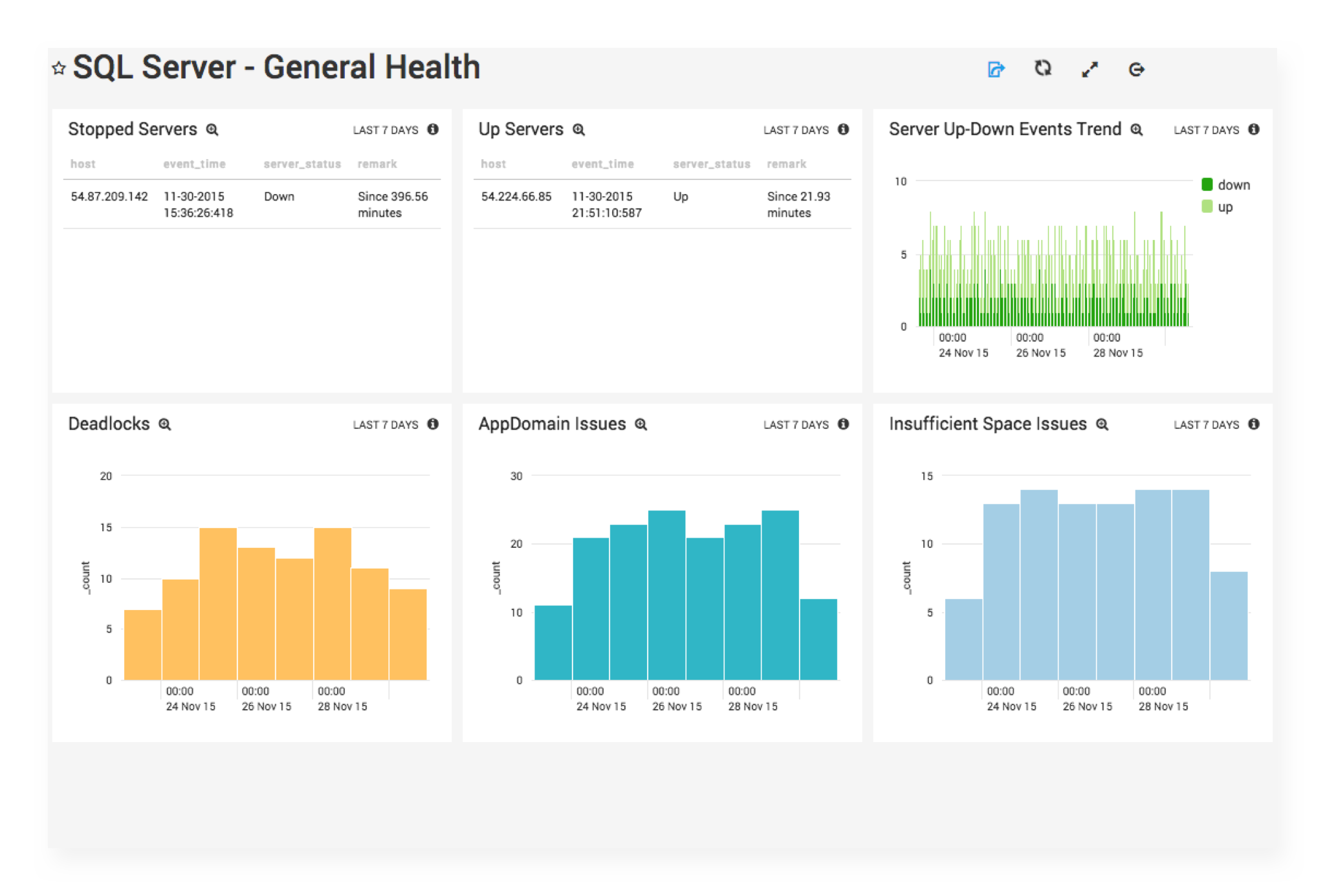Viewport: 1325px width, 896px height.
Task: Click the Stopped Servers panel title
Action: 133,129
